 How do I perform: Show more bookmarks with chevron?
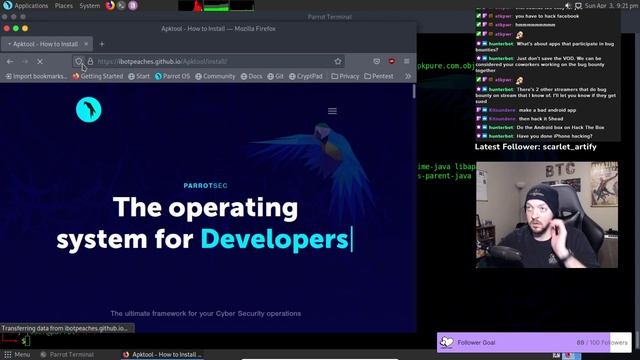[x=408, y=76]
